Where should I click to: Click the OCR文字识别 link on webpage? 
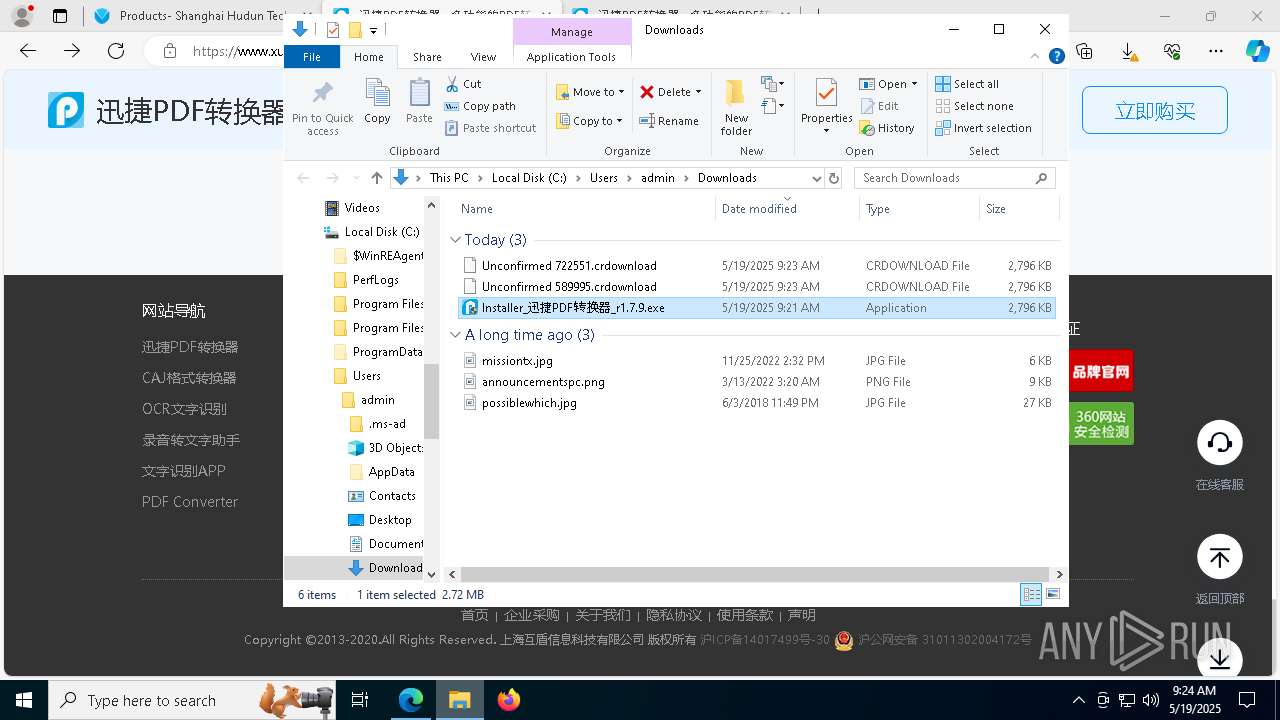pyautogui.click(x=184, y=409)
